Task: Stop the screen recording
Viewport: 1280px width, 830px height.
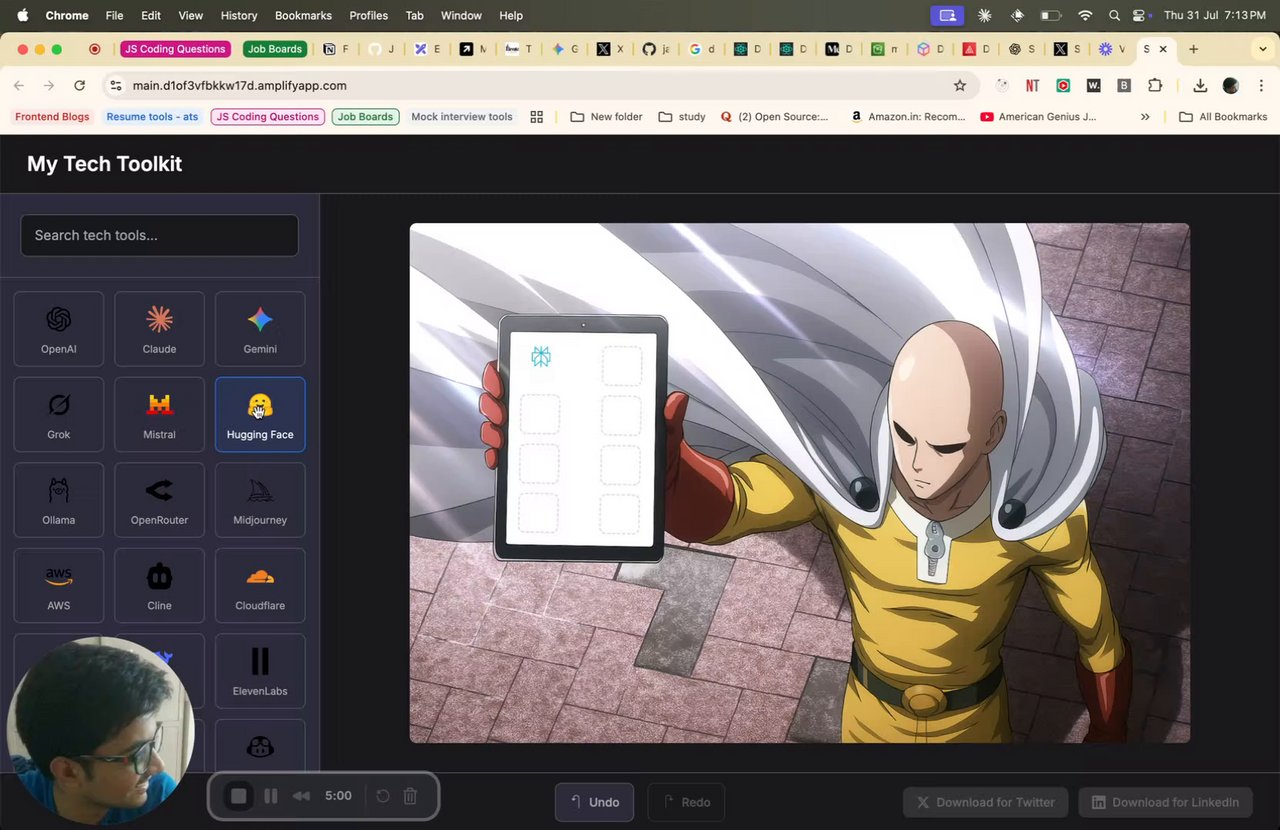Action: (x=238, y=796)
